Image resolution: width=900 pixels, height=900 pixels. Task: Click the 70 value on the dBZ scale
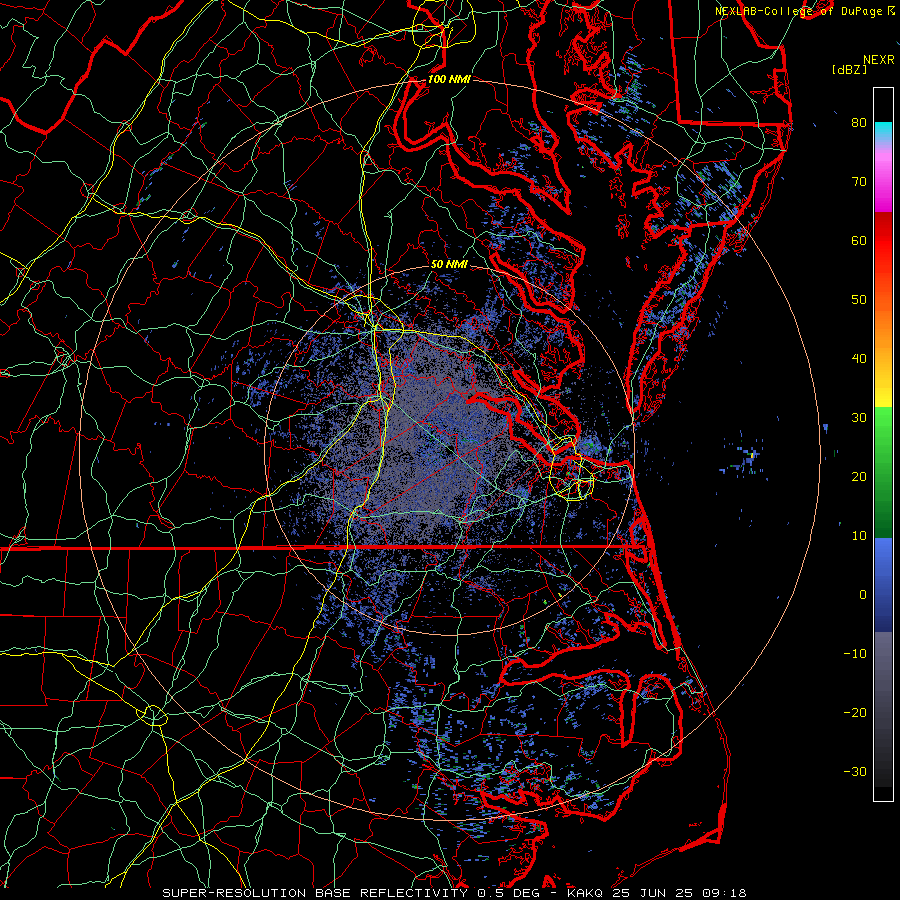pyautogui.click(x=859, y=181)
